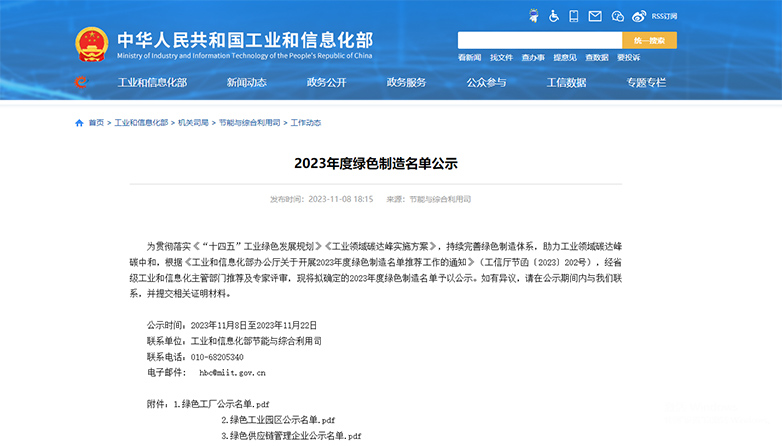The width and height of the screenshot is (782, 446).
Task: Go to 机关司局 in the breadcrumb
Action: click(193, 123)
